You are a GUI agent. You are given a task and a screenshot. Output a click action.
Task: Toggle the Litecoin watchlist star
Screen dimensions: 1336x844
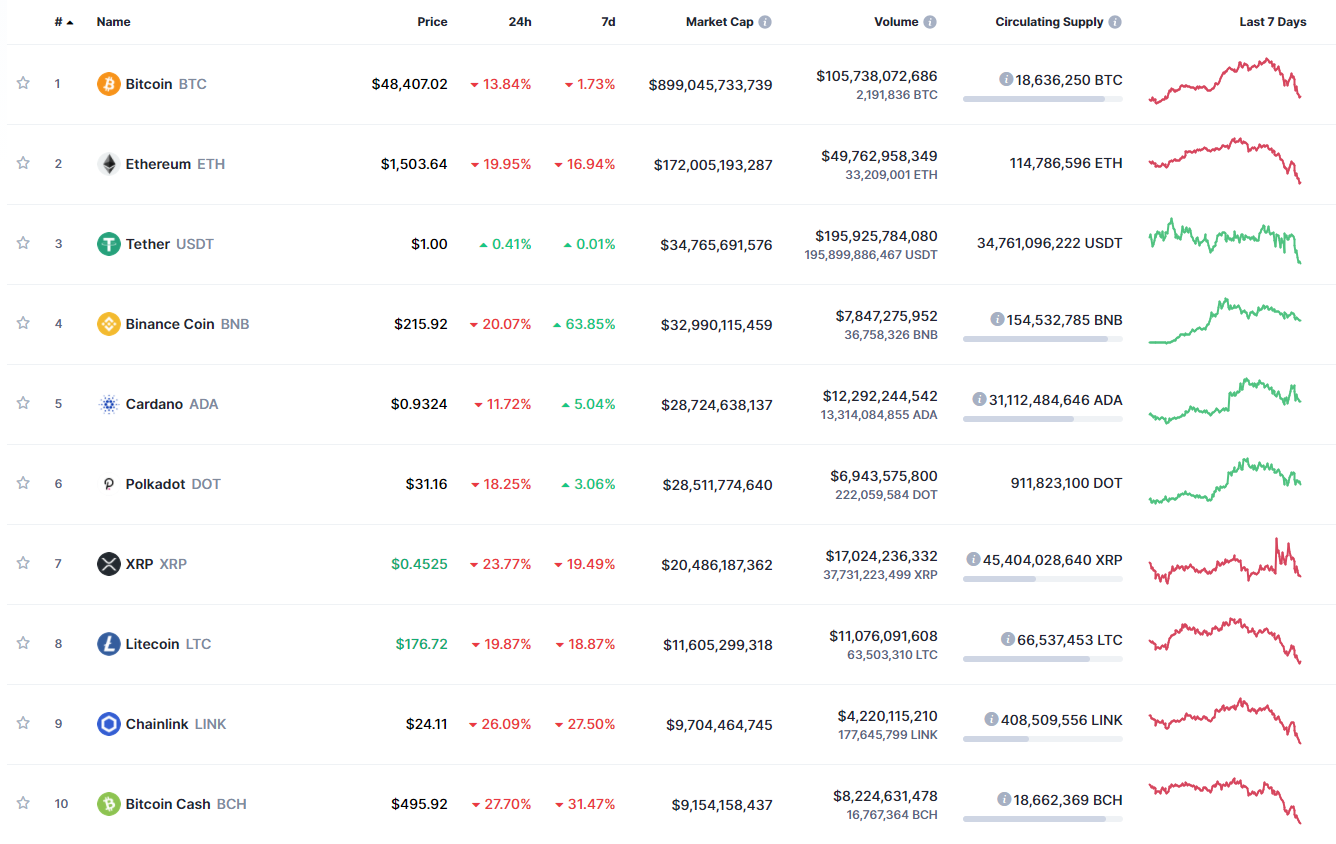(23, 643)
